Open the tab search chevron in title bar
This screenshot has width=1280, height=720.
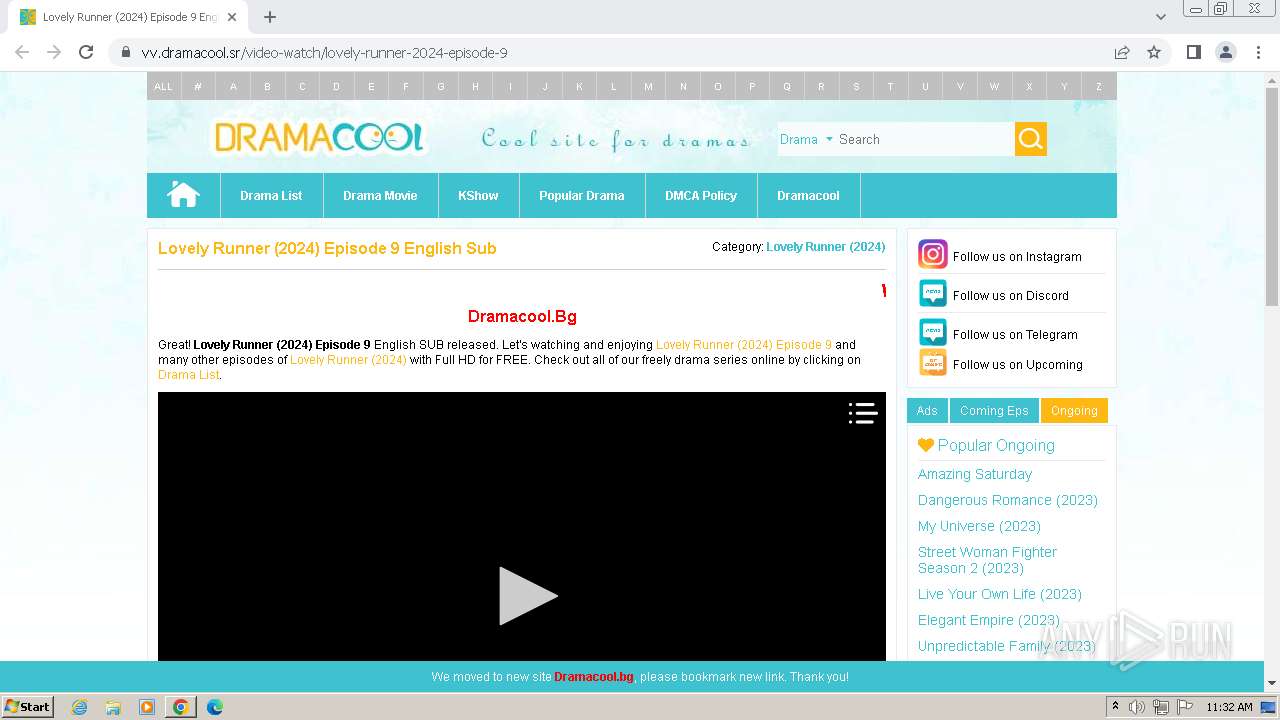click(x=1160, y=17)
